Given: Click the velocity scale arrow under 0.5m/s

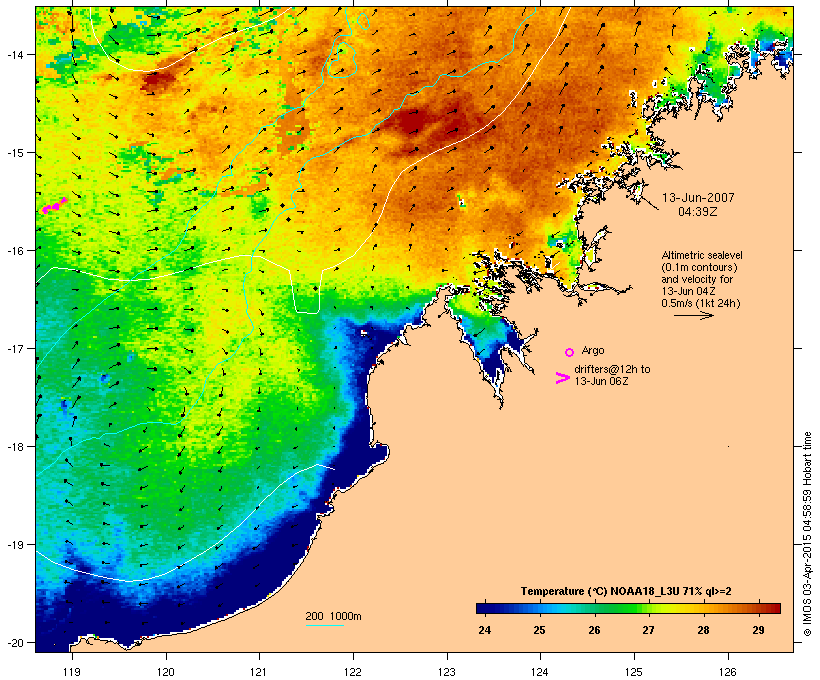Looking at the screenshot, I should tap(694, 315).
